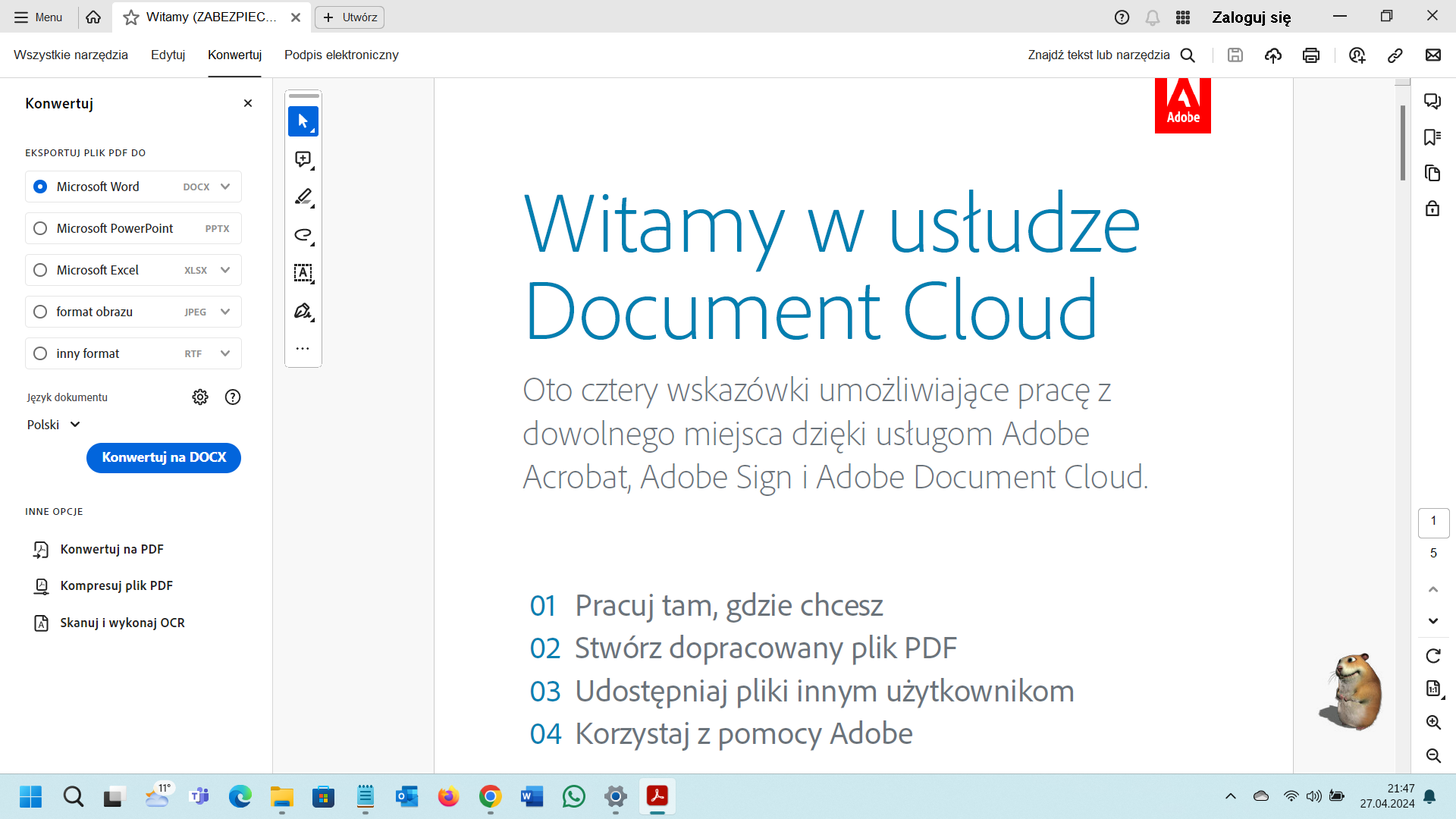Open Podpis elektroniczny tab
The height and width of the screenshot is (819, 1456).
pyautogui.click(x=341, y=55)
